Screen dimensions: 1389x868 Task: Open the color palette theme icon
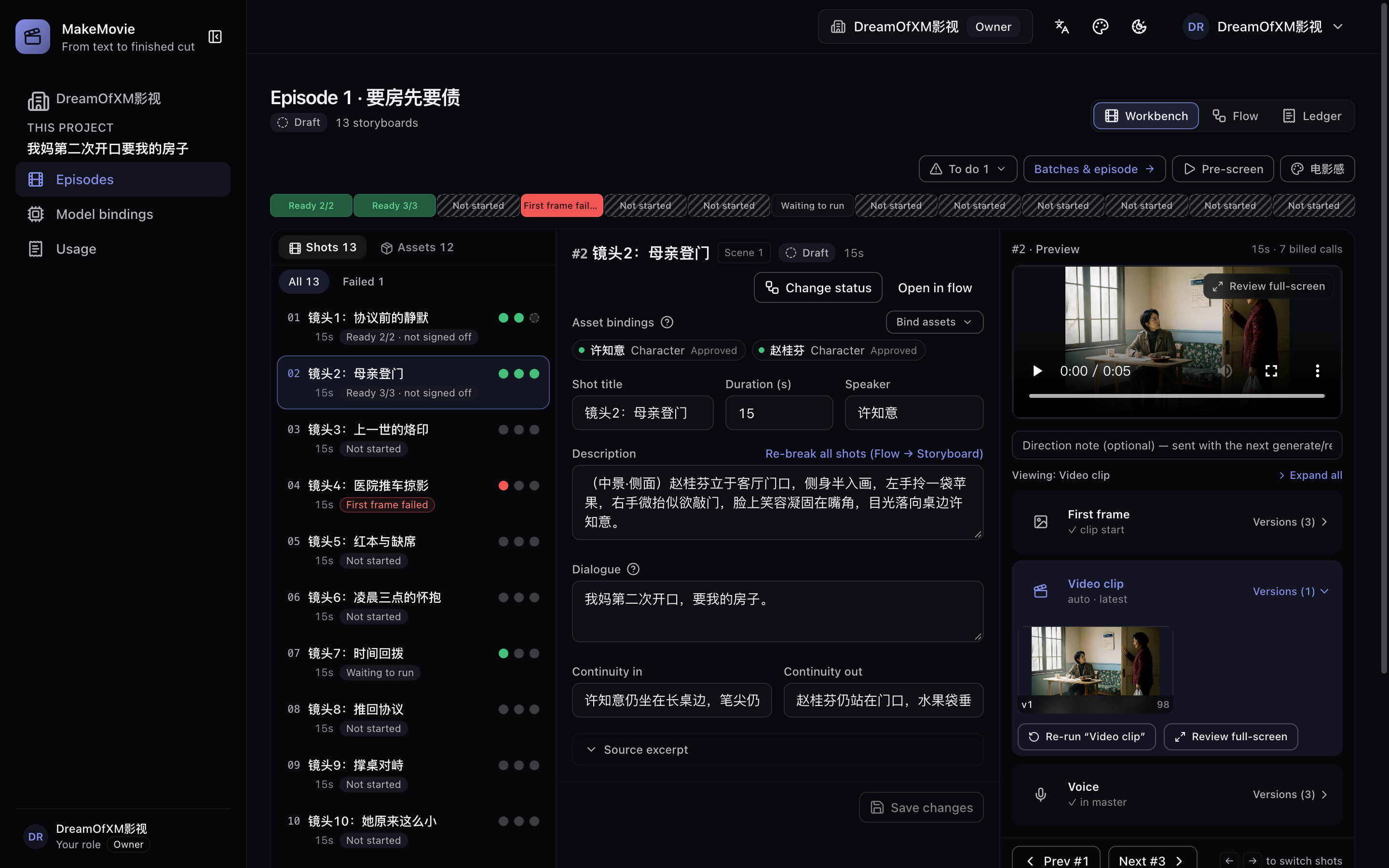tap(1100, 27)
